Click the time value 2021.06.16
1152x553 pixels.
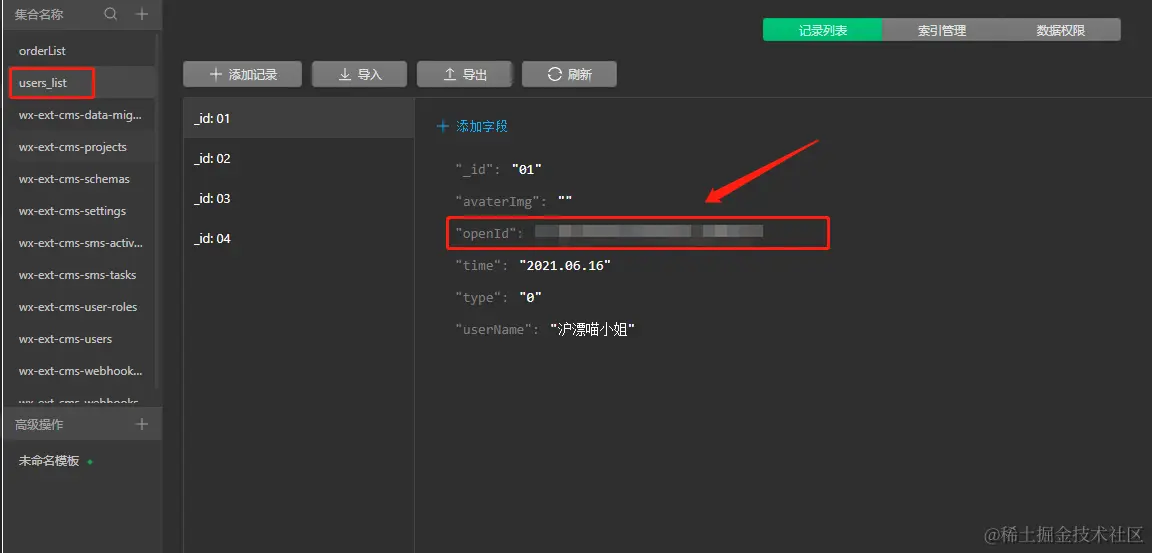[x=564, y=265]
